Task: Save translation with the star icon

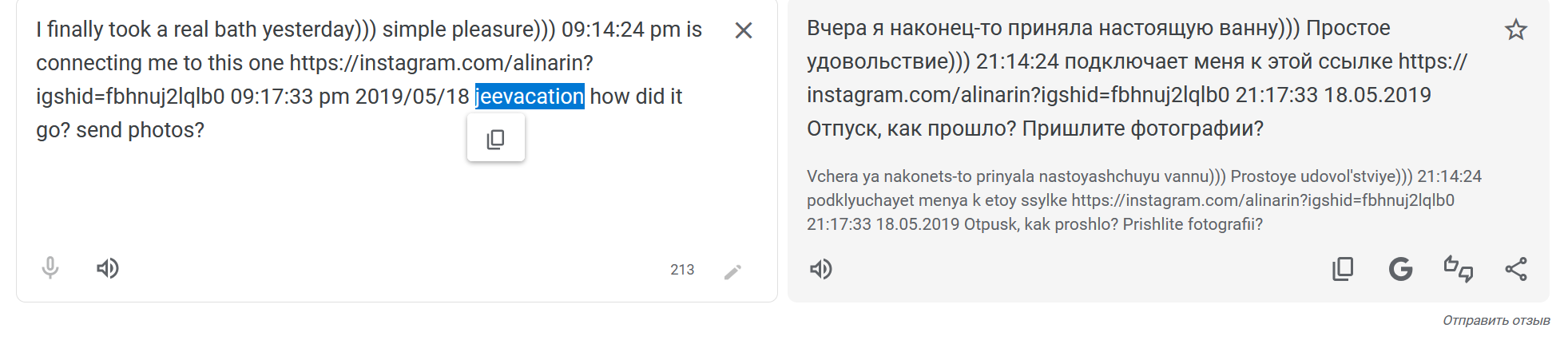Action: pos(1515,30)
